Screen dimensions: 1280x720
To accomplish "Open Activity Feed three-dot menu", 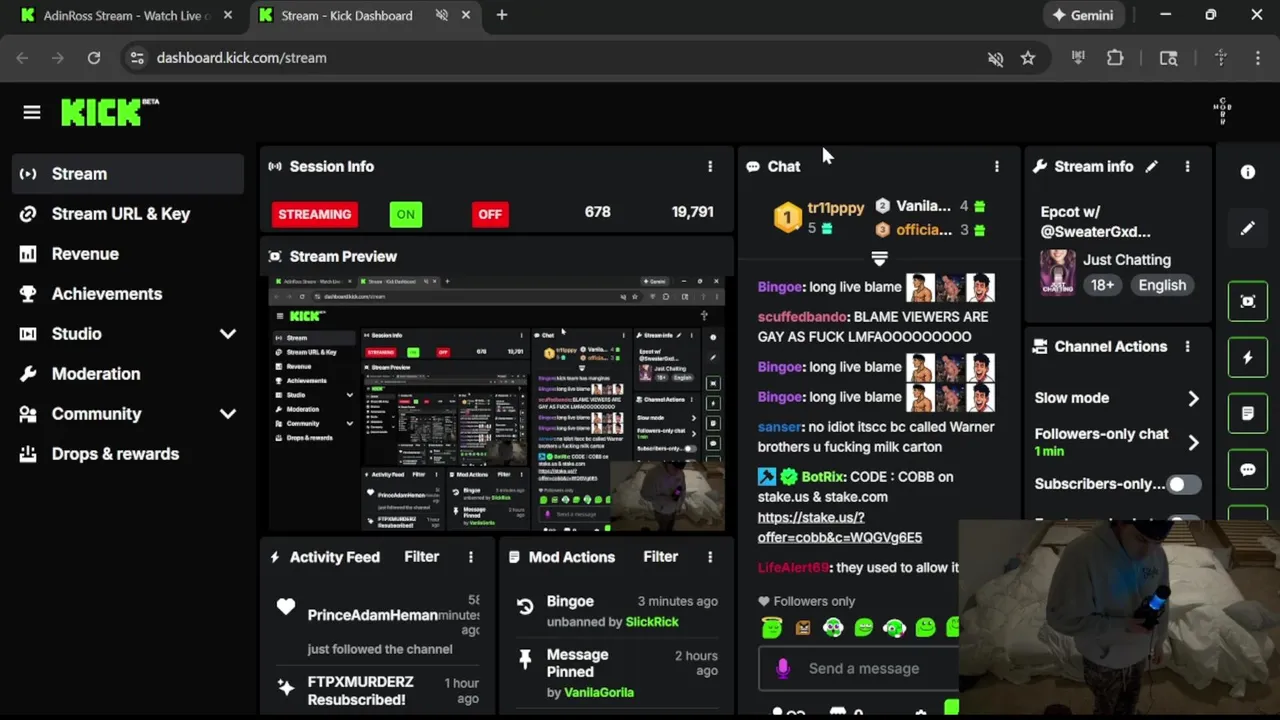I will pos(471,557).
